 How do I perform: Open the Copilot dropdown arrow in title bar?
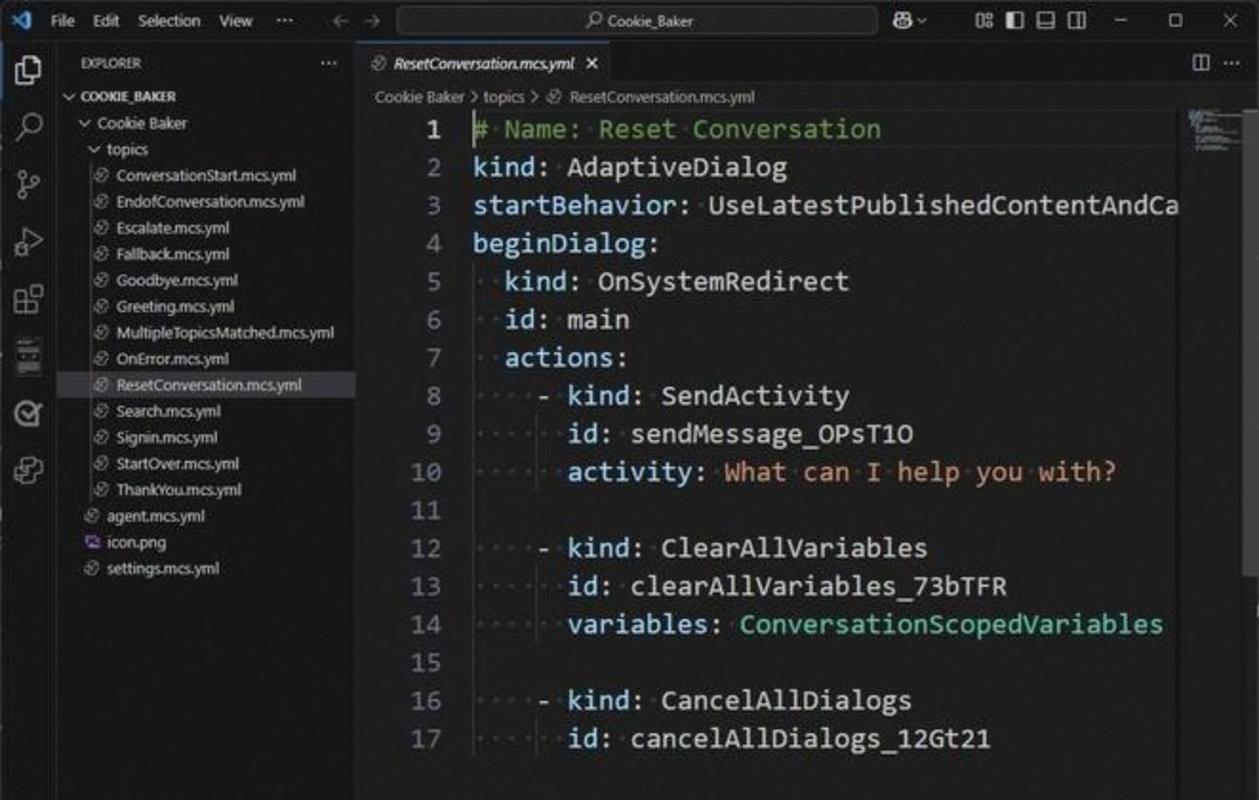(921, 21)
